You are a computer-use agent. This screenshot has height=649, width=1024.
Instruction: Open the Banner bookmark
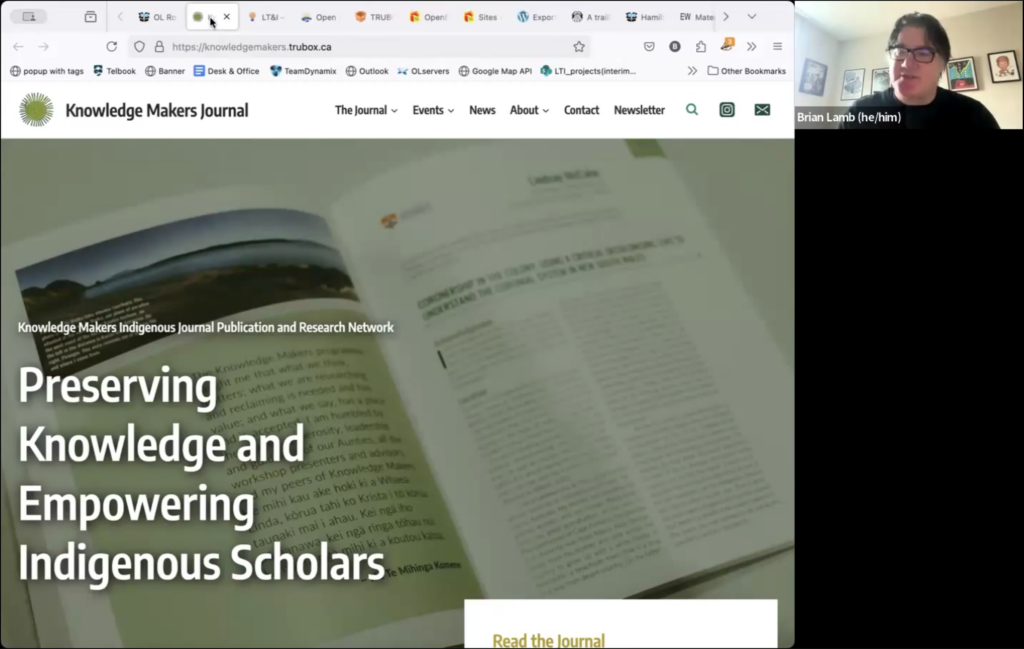click(165, 71)
